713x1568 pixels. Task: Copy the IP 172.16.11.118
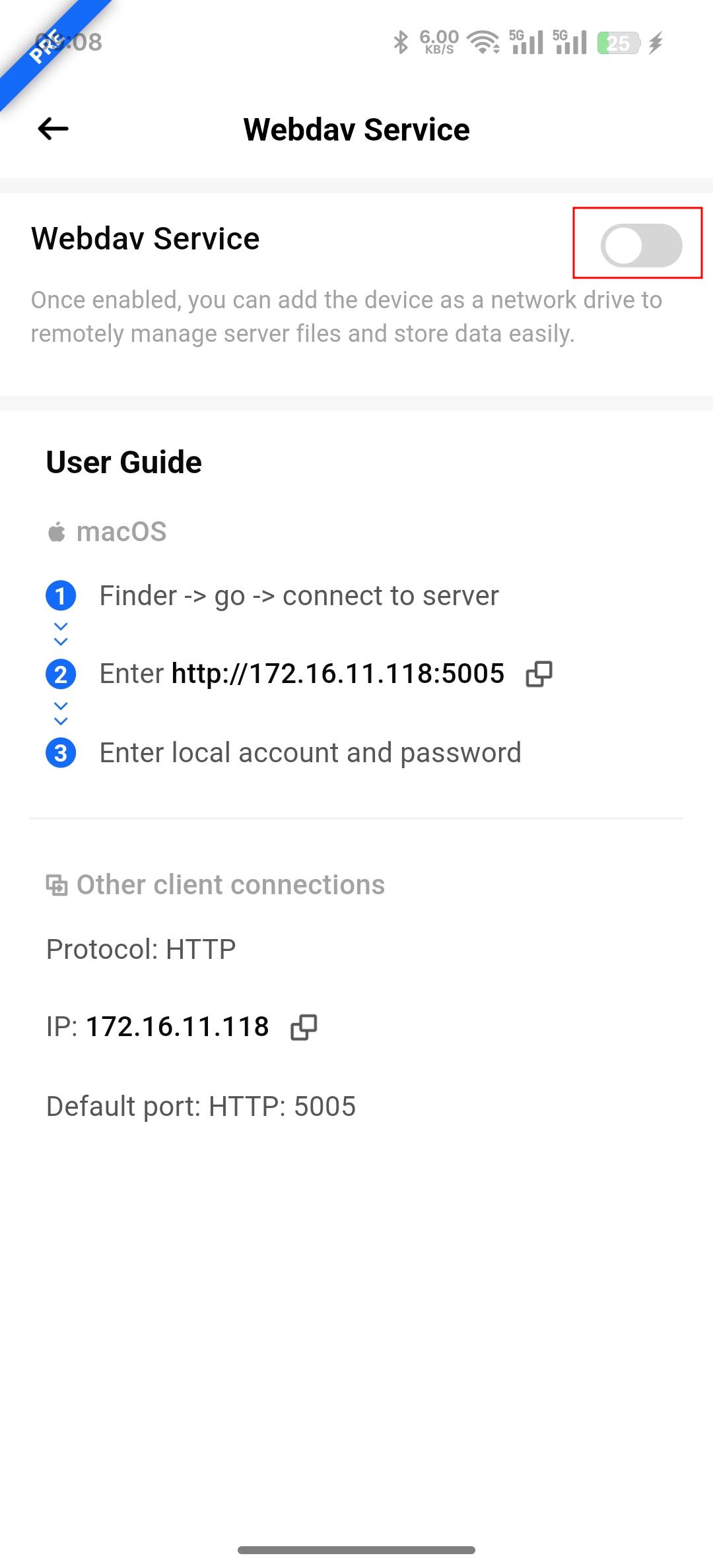click(304, 1027)
